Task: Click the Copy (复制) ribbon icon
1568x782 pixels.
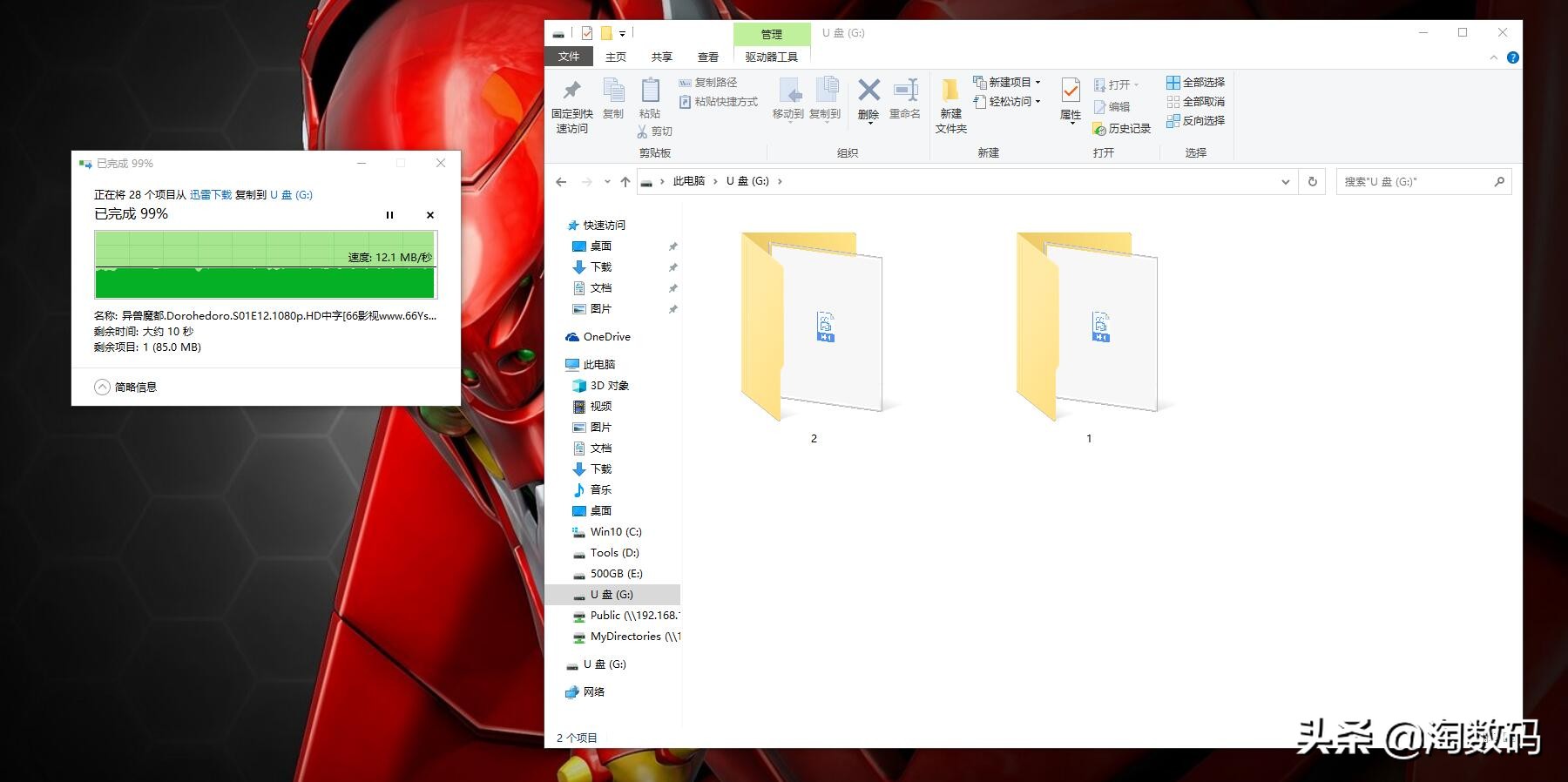Action: tap(613, 91)
